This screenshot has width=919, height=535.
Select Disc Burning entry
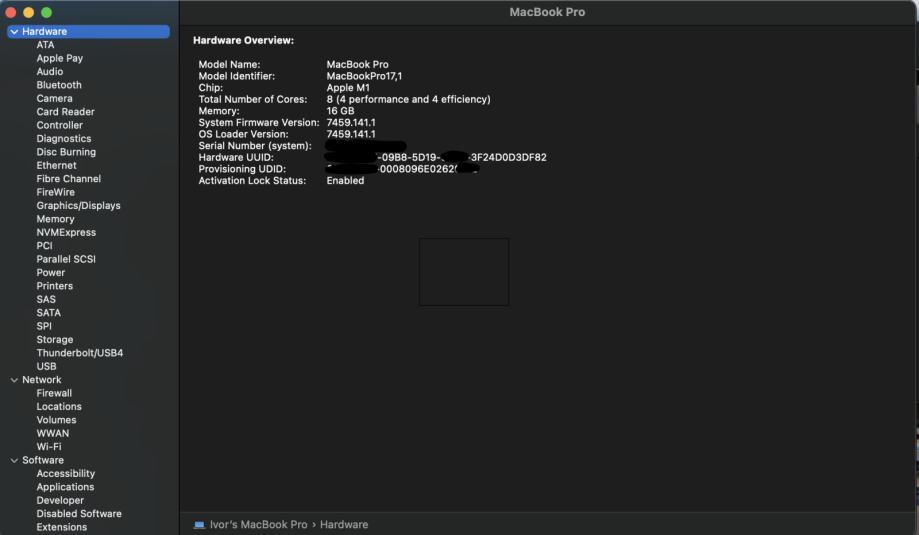click(66, 152)
